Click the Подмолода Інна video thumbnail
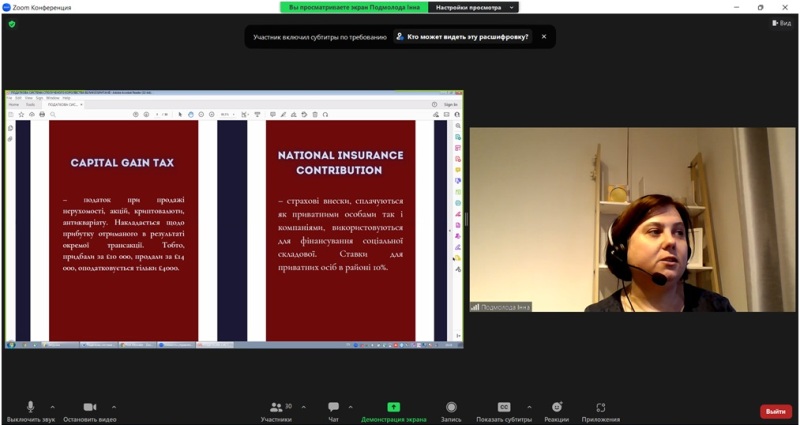 pyautogui.click(x=632, y=219)
